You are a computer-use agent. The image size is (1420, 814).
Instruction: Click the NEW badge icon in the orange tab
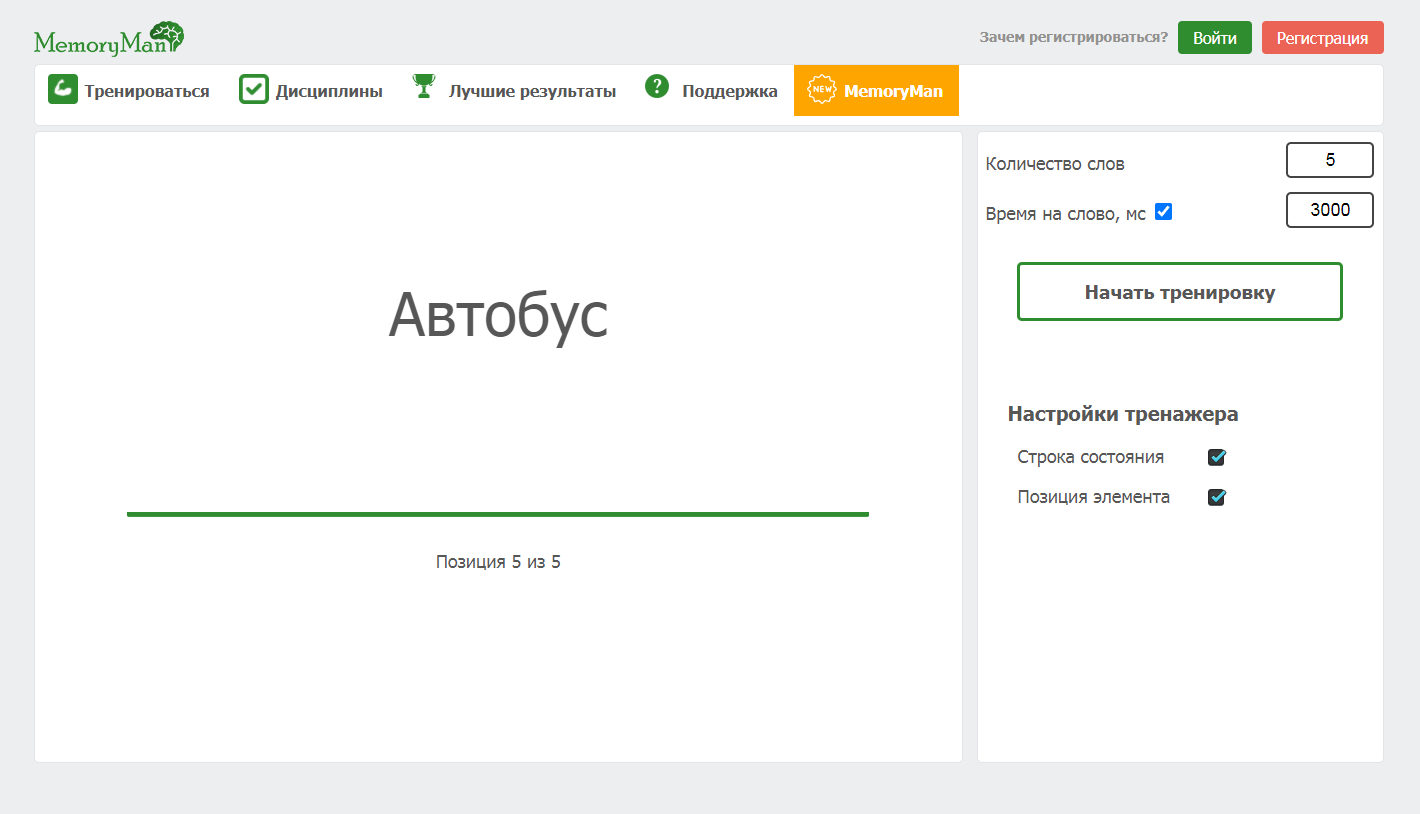coord(822,89)
